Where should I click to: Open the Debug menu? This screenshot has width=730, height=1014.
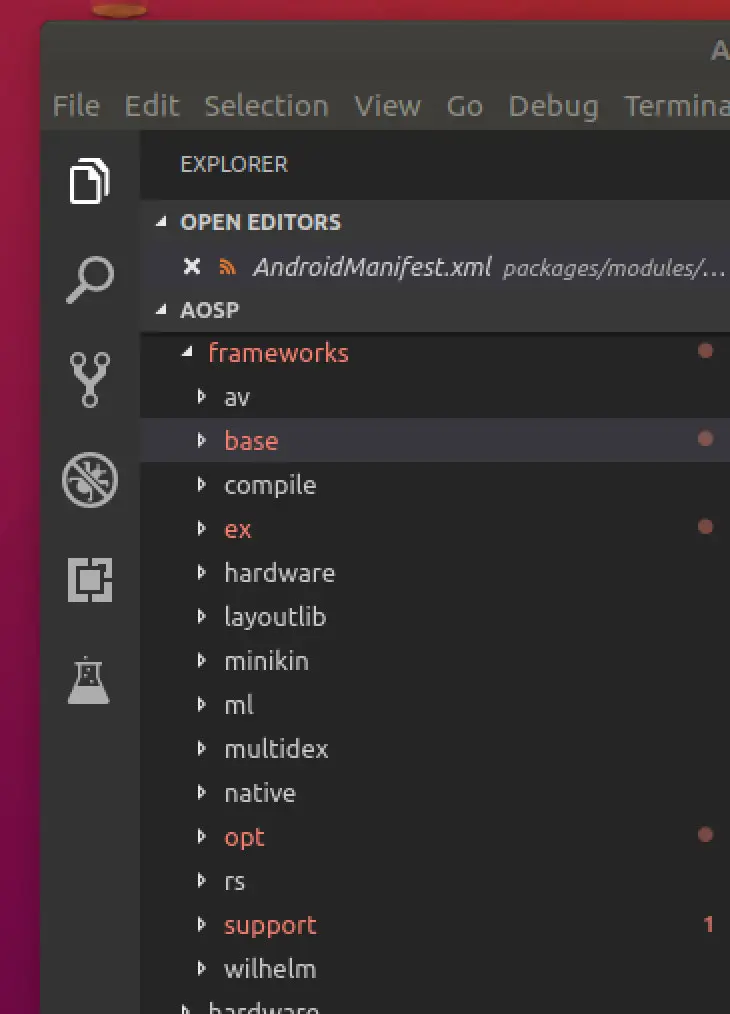[x=553, y=107]
